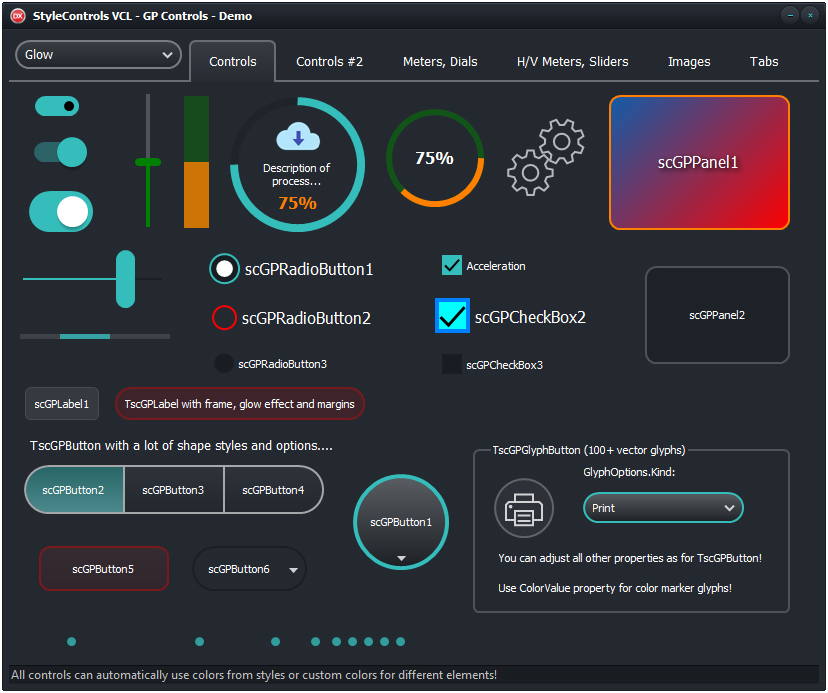Click the green vertical slider handle
Image resolution: width=828 pixels, height=693 pixels.
(148, 162)
